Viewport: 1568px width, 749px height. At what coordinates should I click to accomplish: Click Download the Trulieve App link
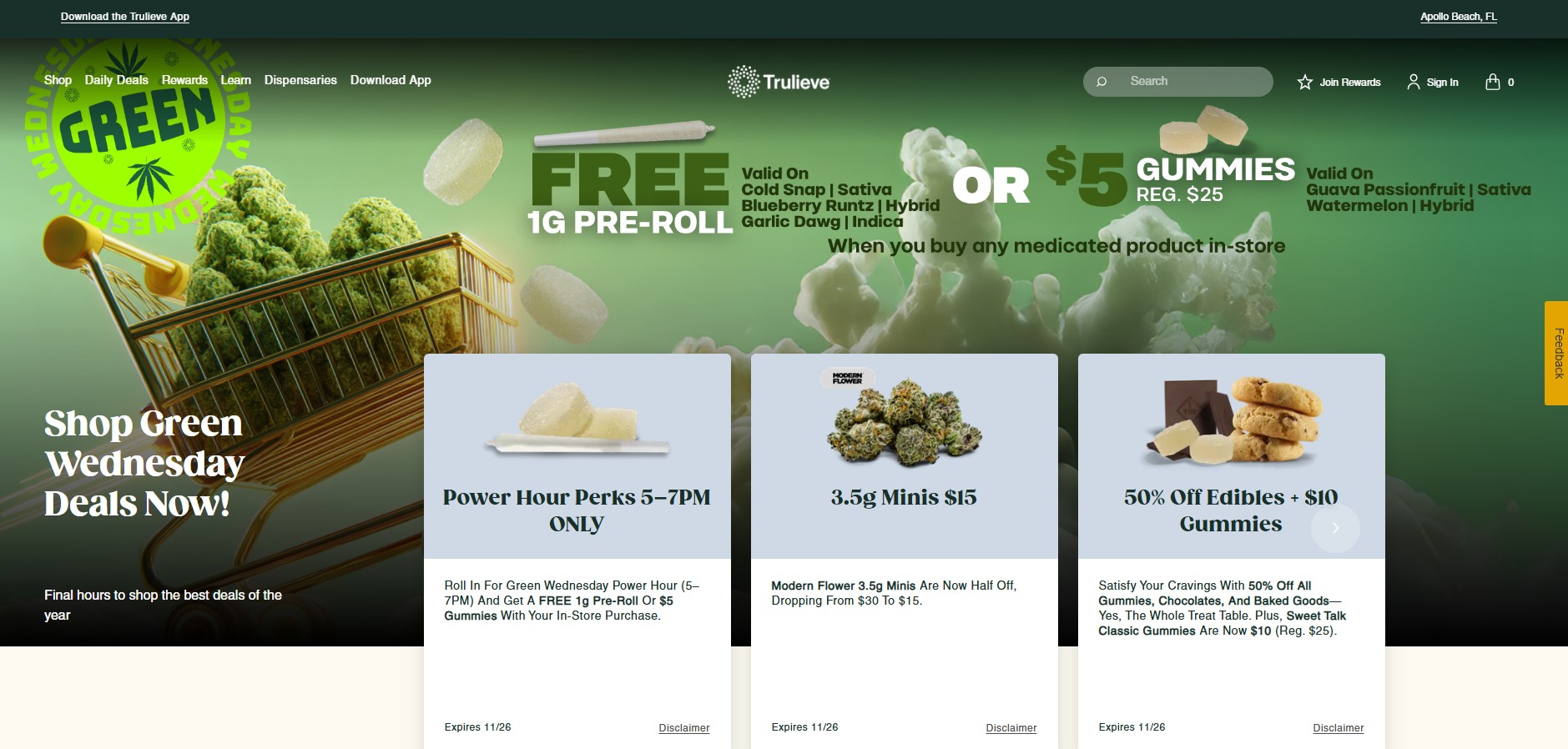coord(125,17)
